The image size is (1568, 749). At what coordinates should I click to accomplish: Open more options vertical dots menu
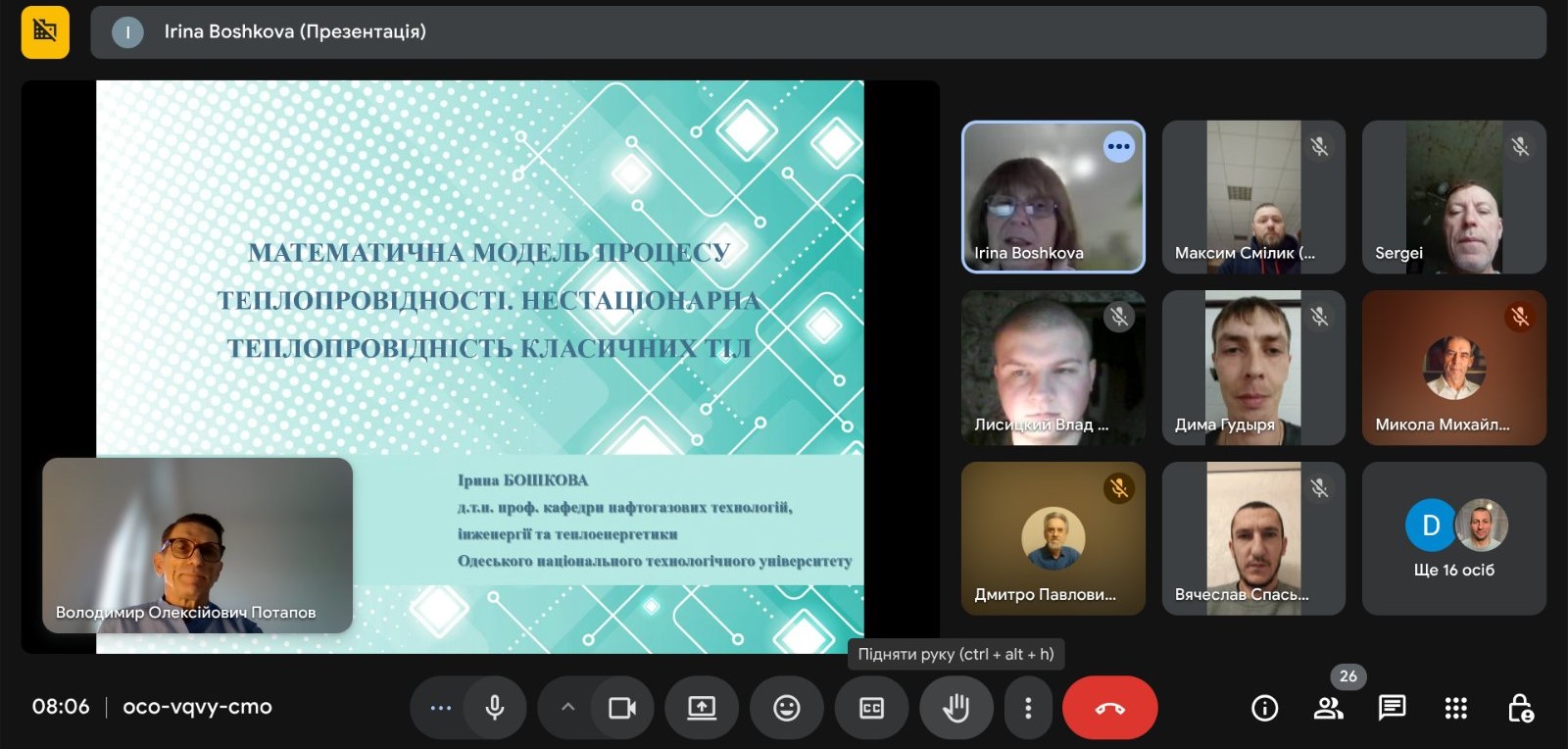tap(1027, 708)
